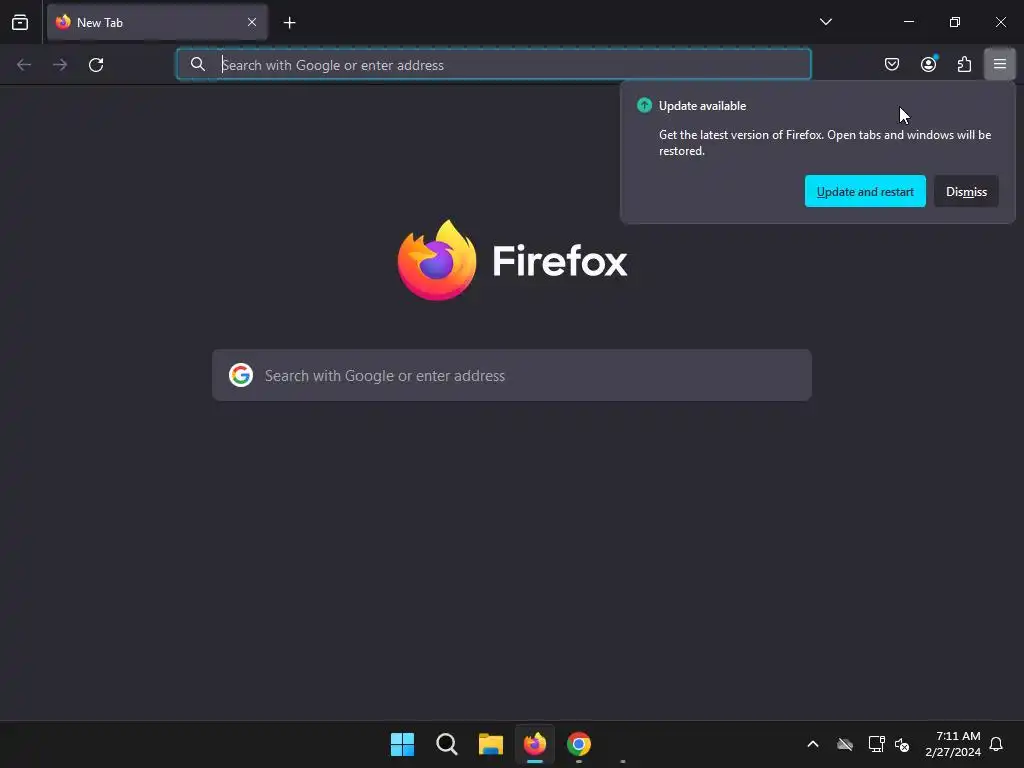Click the green update arrow icon

pos(644,105)
